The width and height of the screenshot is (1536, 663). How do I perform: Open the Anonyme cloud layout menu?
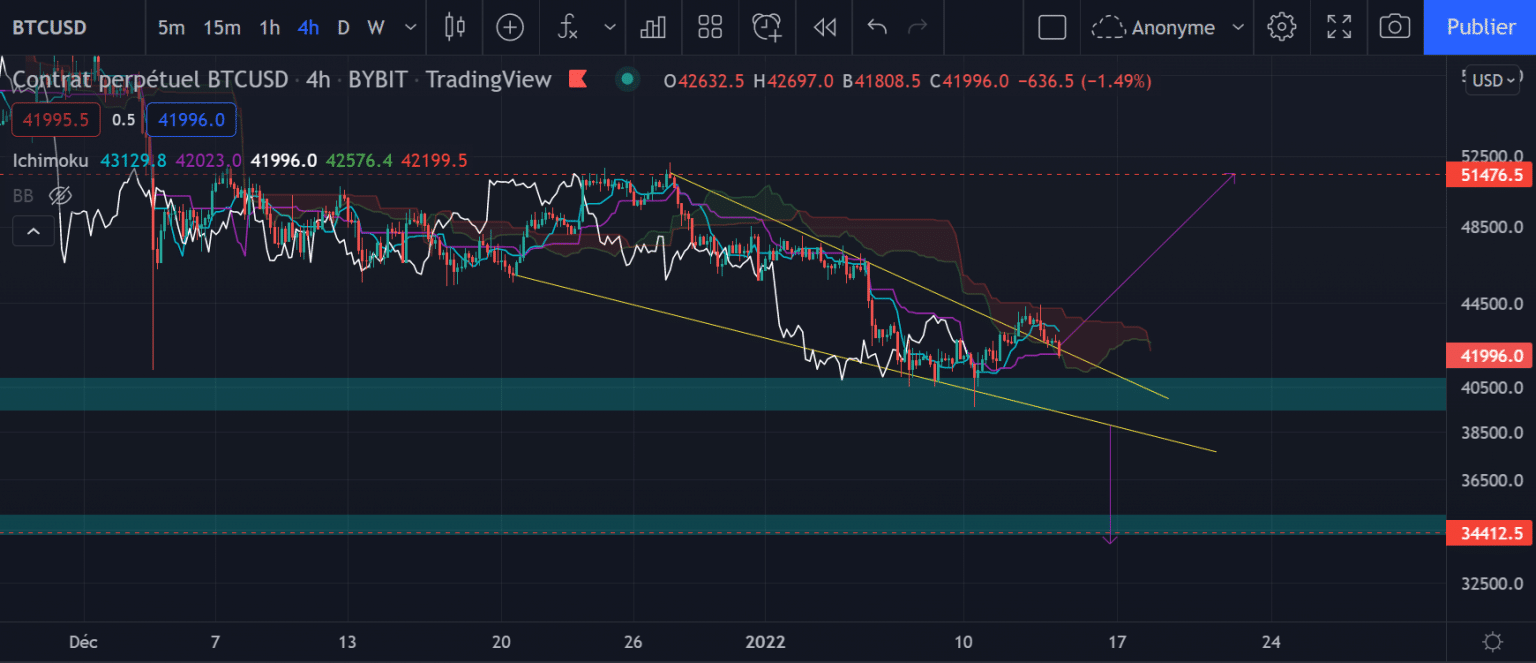tap(1153, 27)
